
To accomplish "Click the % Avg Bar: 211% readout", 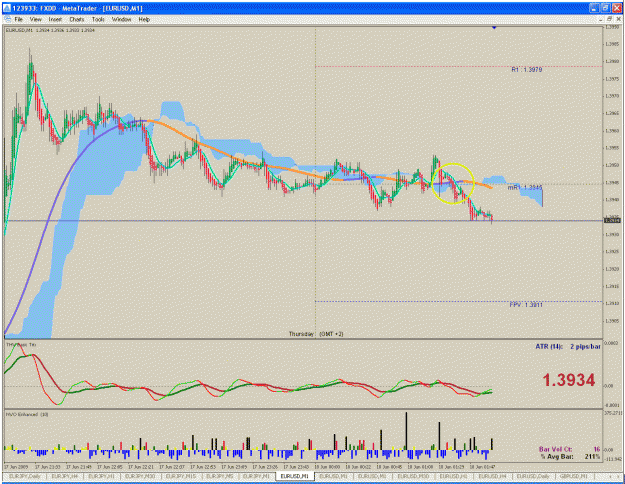I will [x=570, y=456].
